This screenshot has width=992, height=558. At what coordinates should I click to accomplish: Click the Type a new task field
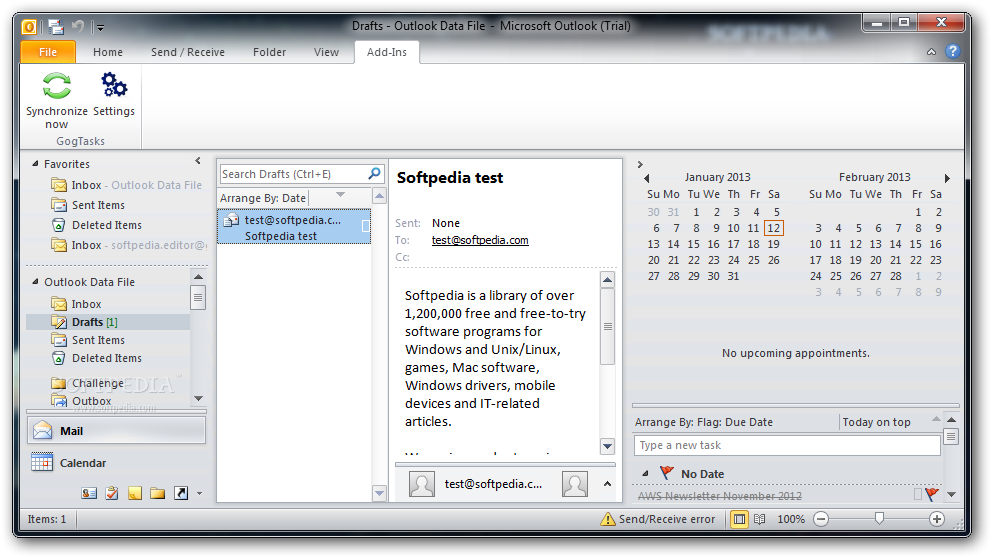[787, 445]
